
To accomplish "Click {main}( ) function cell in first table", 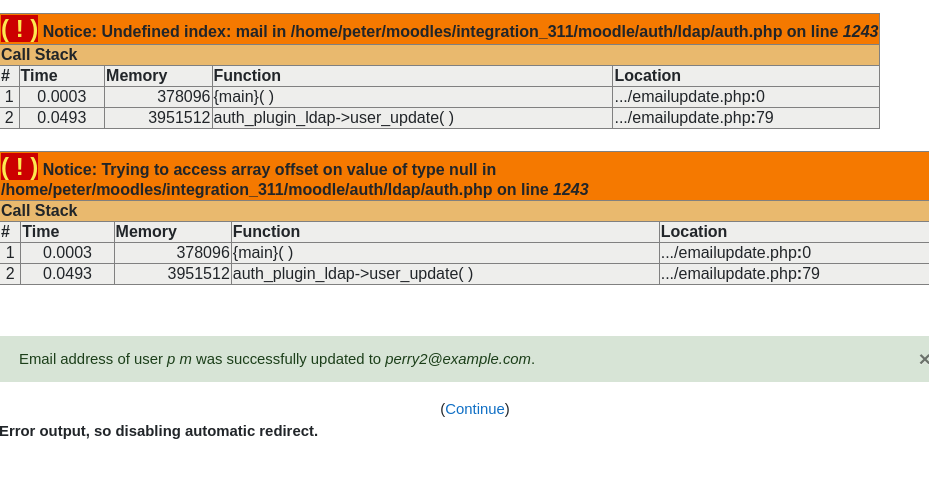I will [244, 97].
